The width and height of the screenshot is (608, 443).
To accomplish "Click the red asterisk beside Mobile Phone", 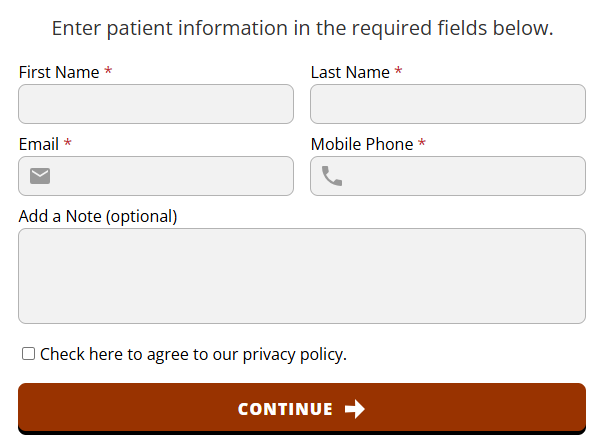I will click(422, 145).
